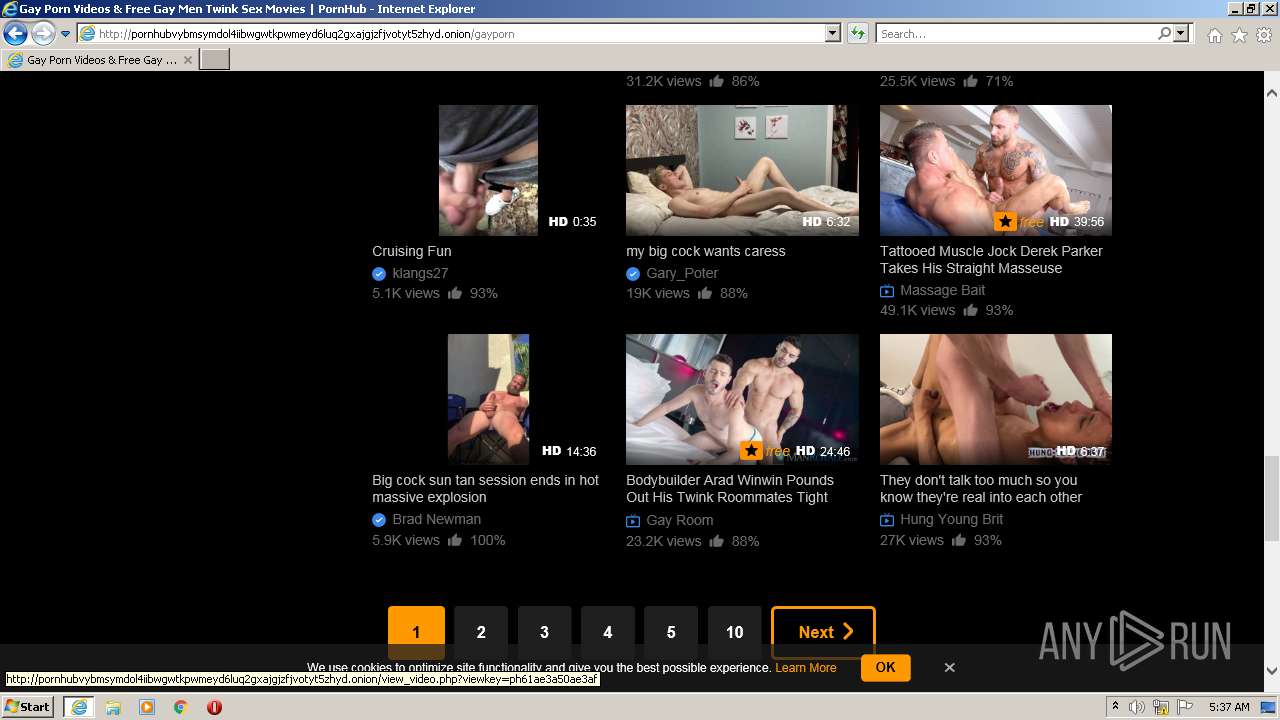Open uploader Gary_Poter profile link
Screen dimensions: 1280x720
(x=682, y=273)
